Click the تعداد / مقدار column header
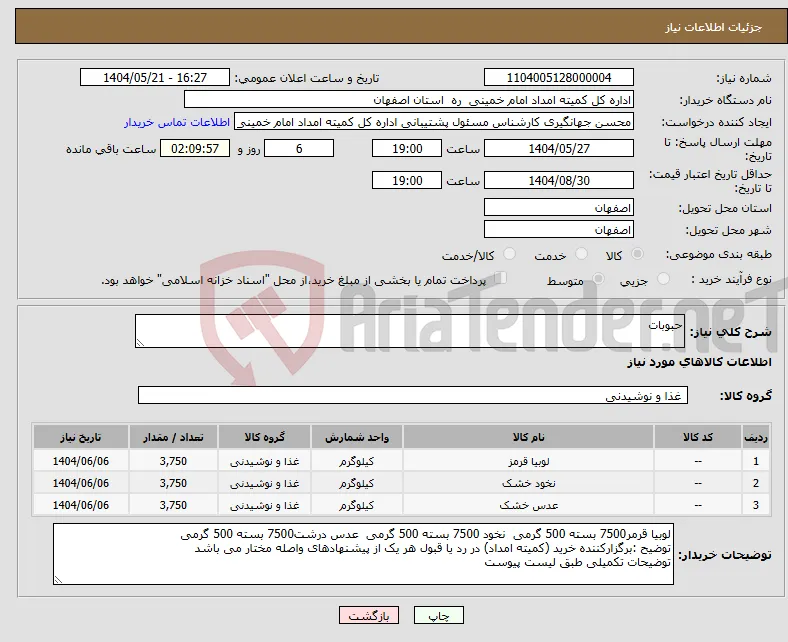788x642 pixels. 173,437
